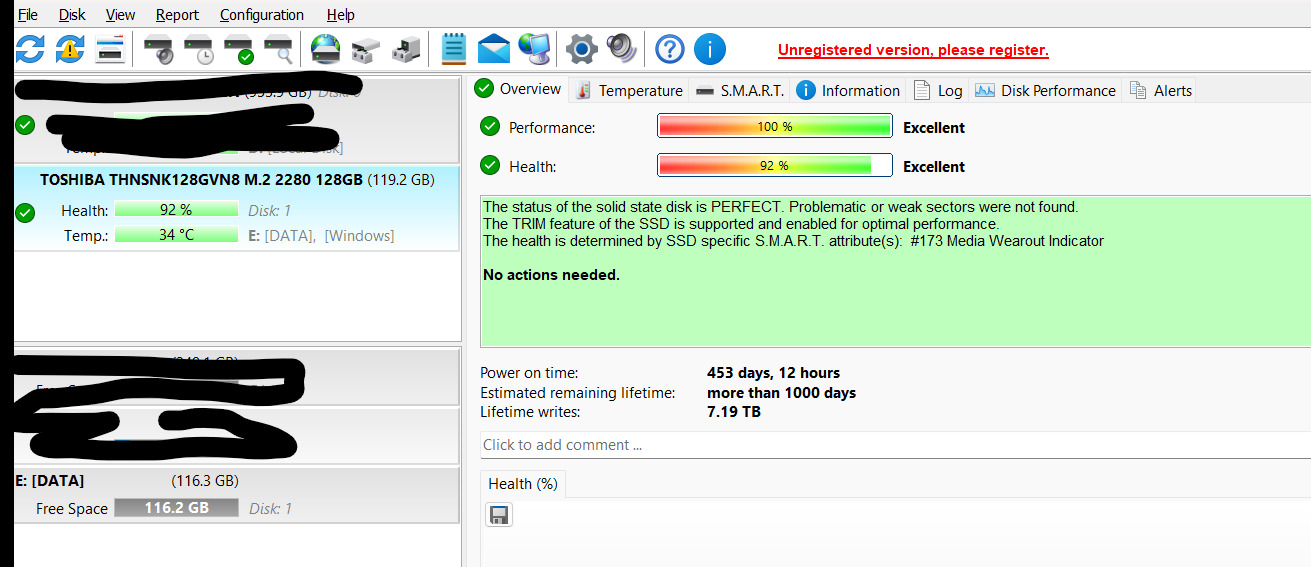This screenshot has width=1311, height=567.
Task: Switch to the Alerts tab
Action: click(x=1160, y=90)
